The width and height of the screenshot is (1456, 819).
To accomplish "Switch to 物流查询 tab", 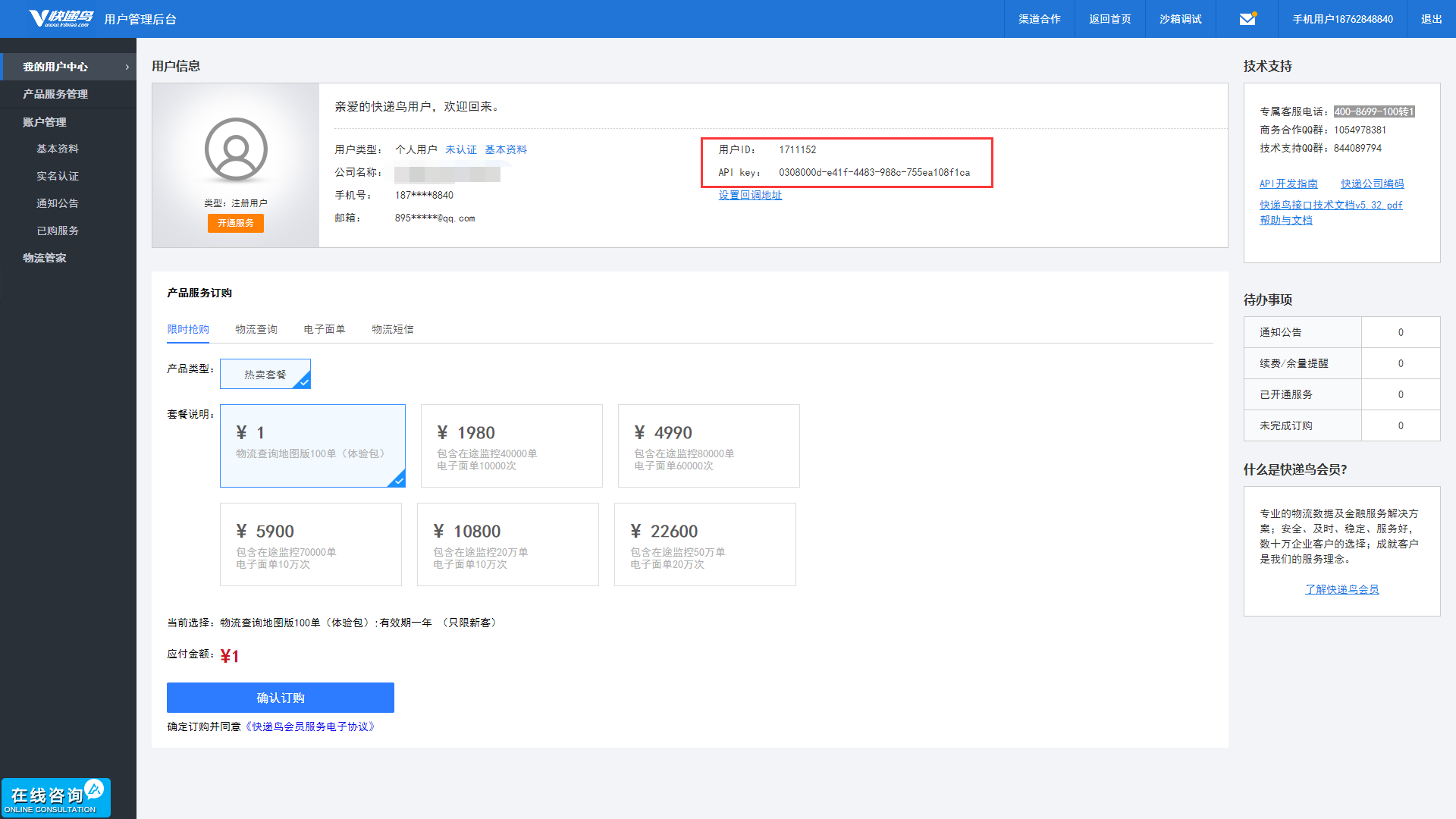I will 256,329.
